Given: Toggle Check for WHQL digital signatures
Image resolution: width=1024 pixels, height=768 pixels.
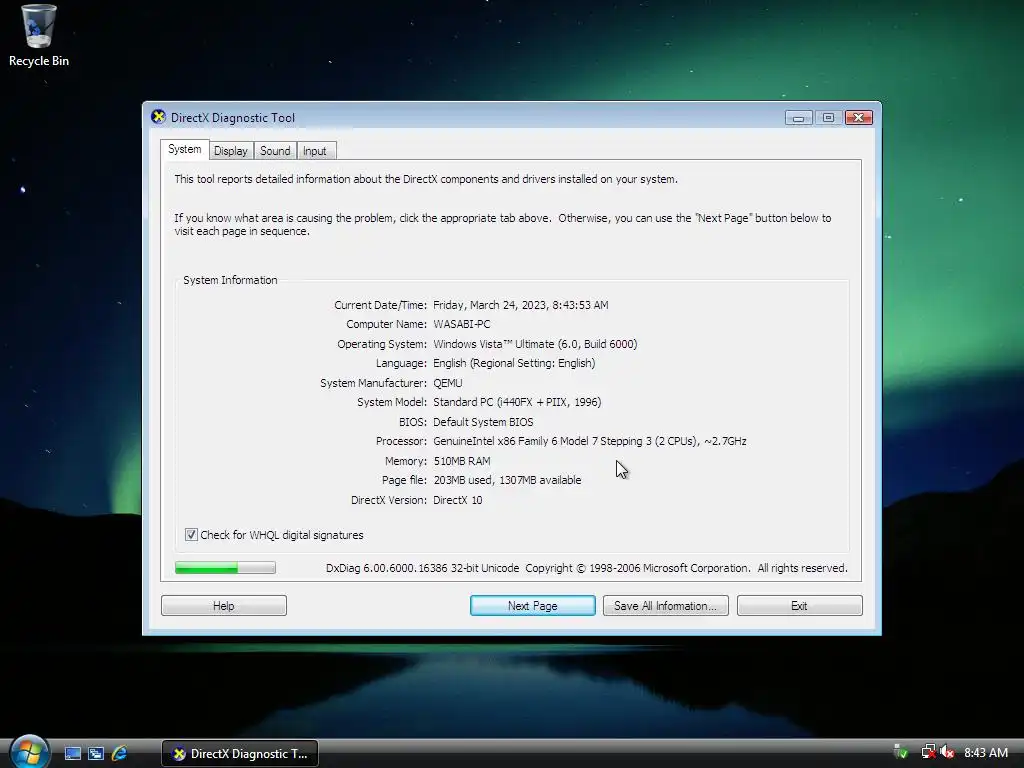Looking at the screenshot, I should point(191,535).
